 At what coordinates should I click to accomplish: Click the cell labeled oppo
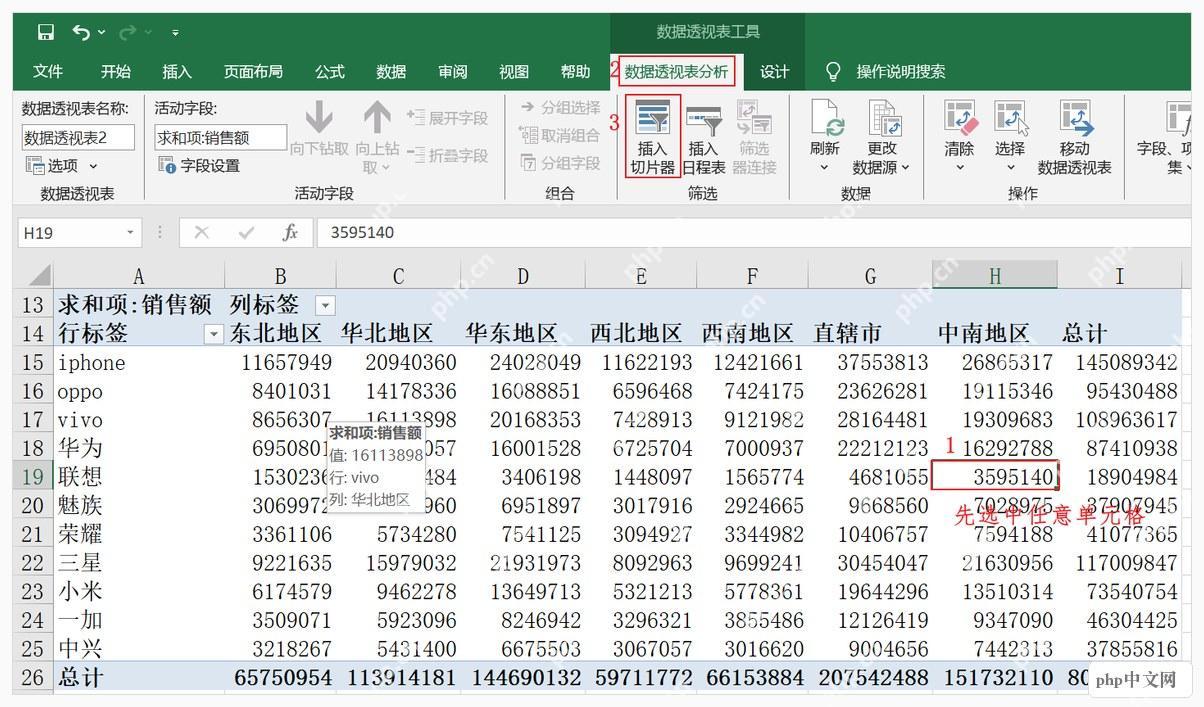coord(139,391)
